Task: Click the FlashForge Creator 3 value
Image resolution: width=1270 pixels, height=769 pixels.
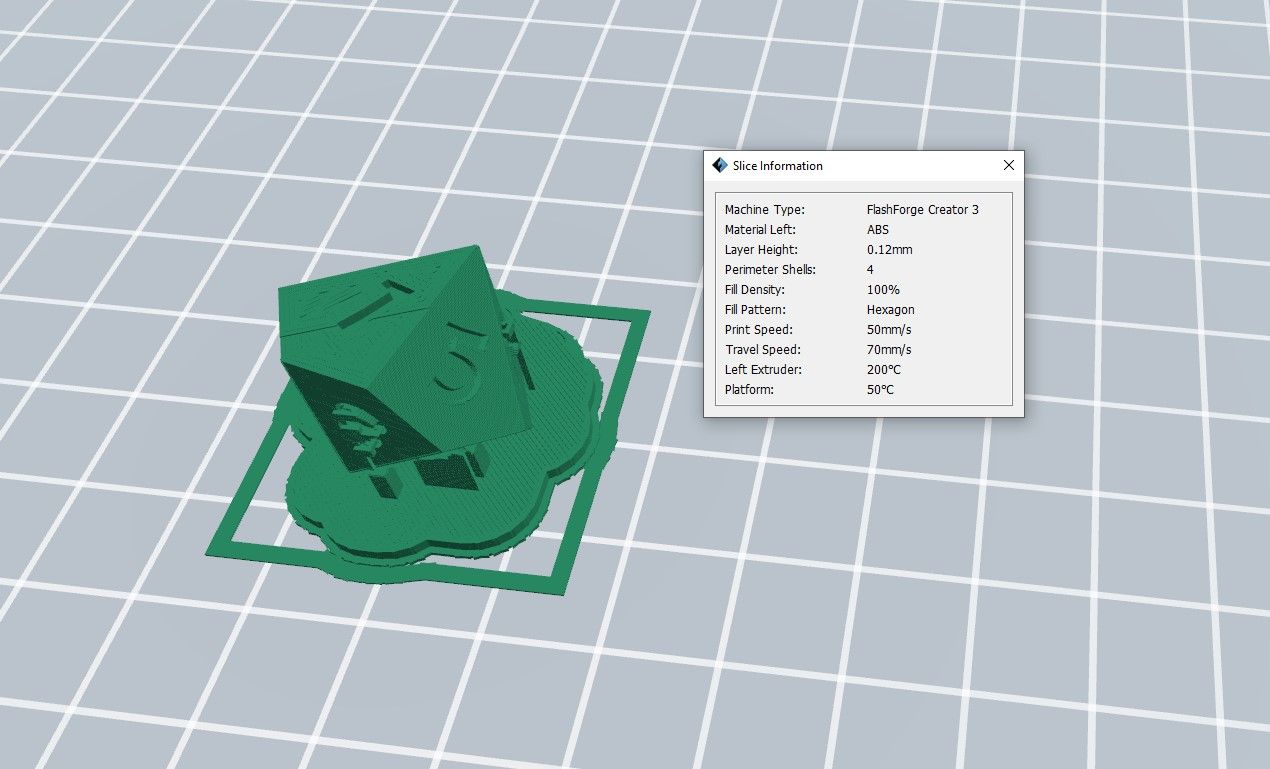Action: click(922, 210)
